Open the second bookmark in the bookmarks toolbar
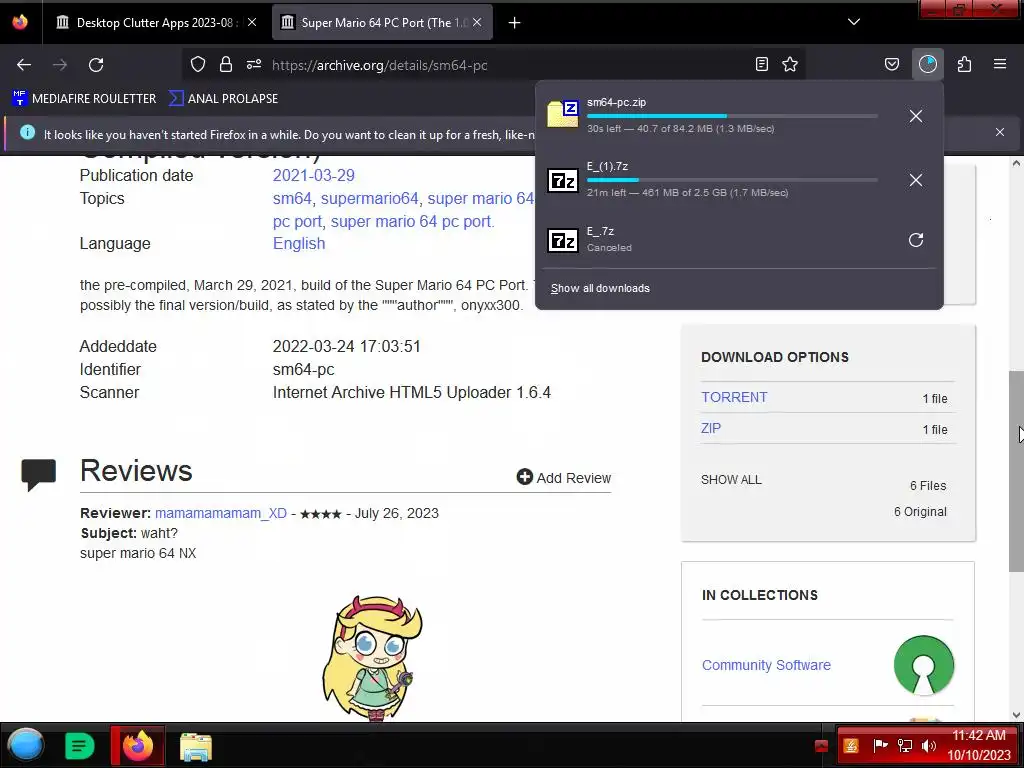The width and height of the screenshot is (1024, 768). pyautogui.click(x=223, y=99)
